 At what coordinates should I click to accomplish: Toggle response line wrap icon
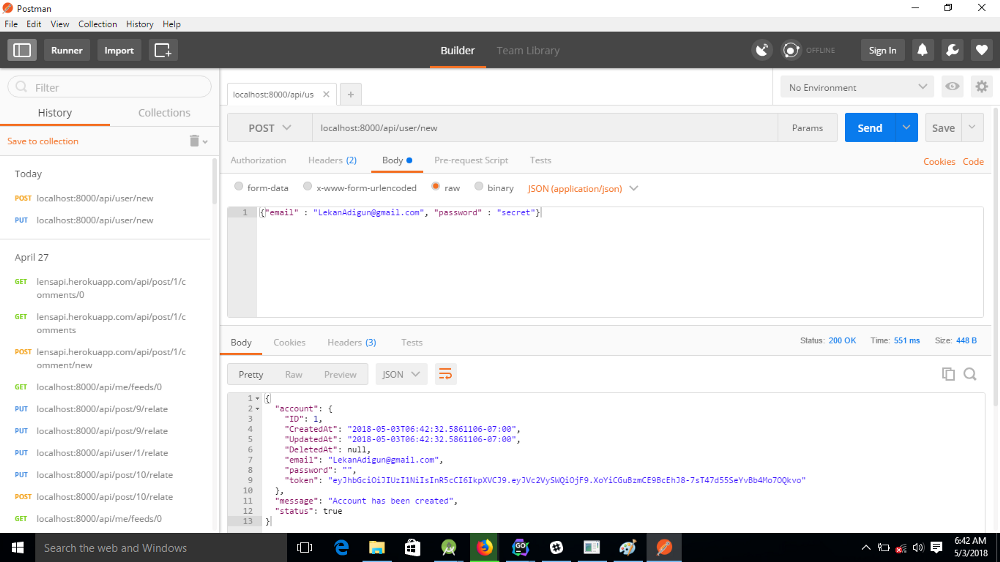coord(445,374)
